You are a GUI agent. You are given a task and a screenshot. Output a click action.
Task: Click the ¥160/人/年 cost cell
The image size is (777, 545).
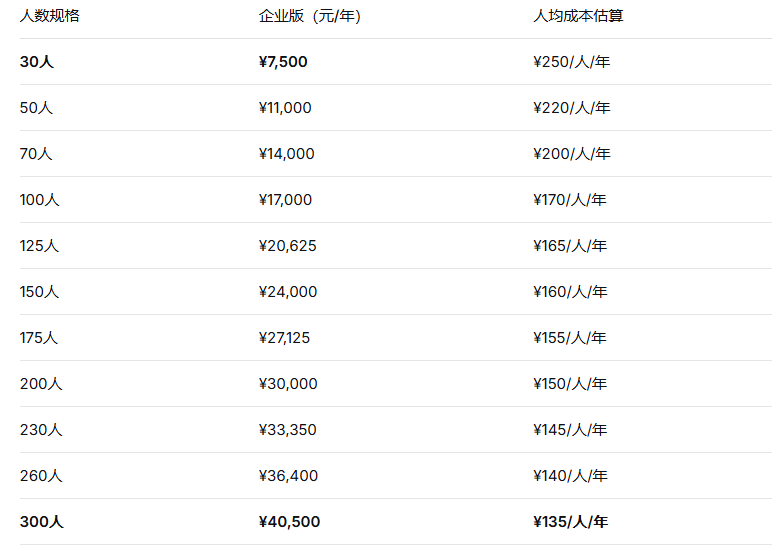point(570,292)
